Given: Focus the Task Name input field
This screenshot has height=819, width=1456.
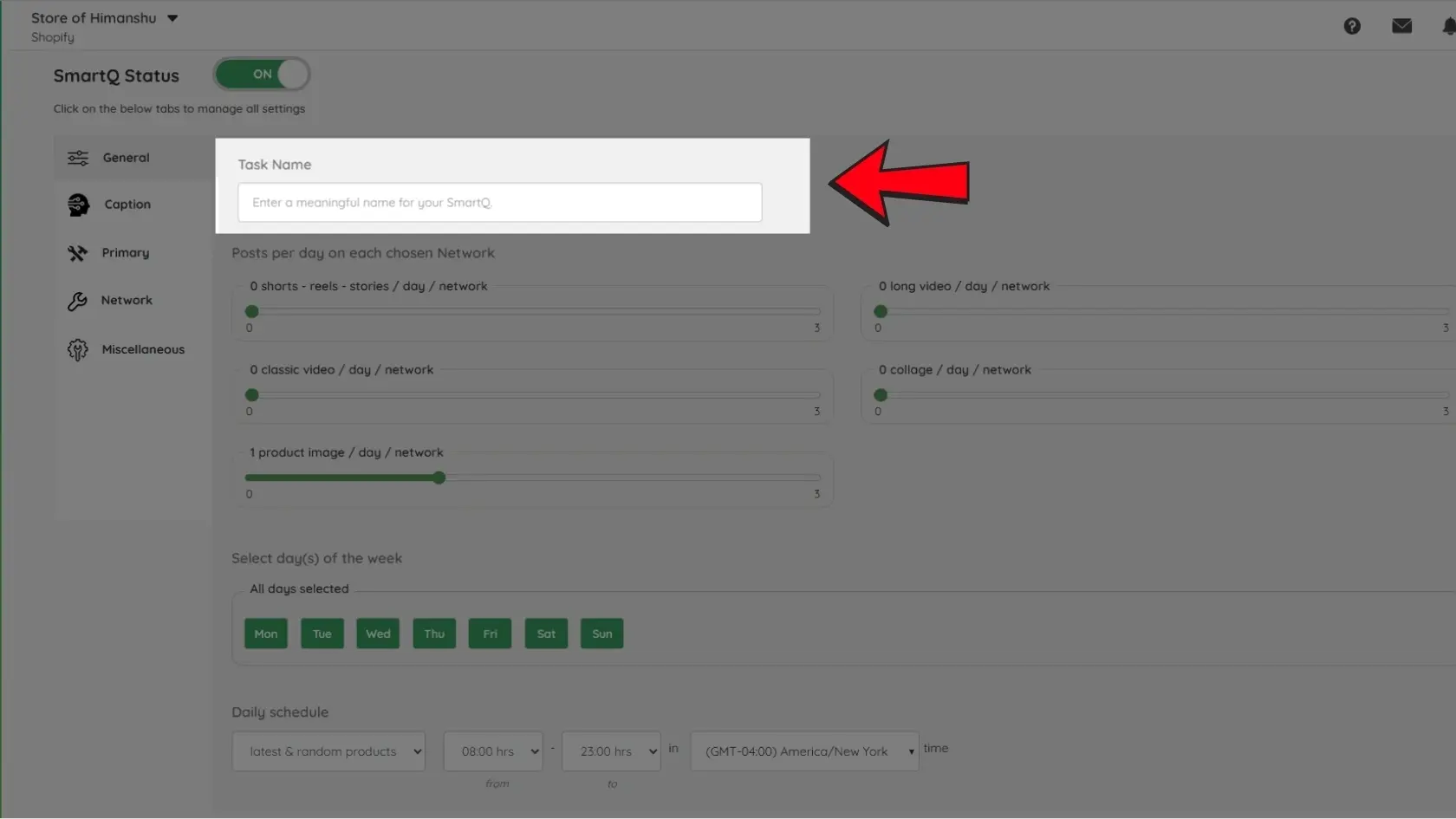Looking at the screenshot, I should click(500, 202).
